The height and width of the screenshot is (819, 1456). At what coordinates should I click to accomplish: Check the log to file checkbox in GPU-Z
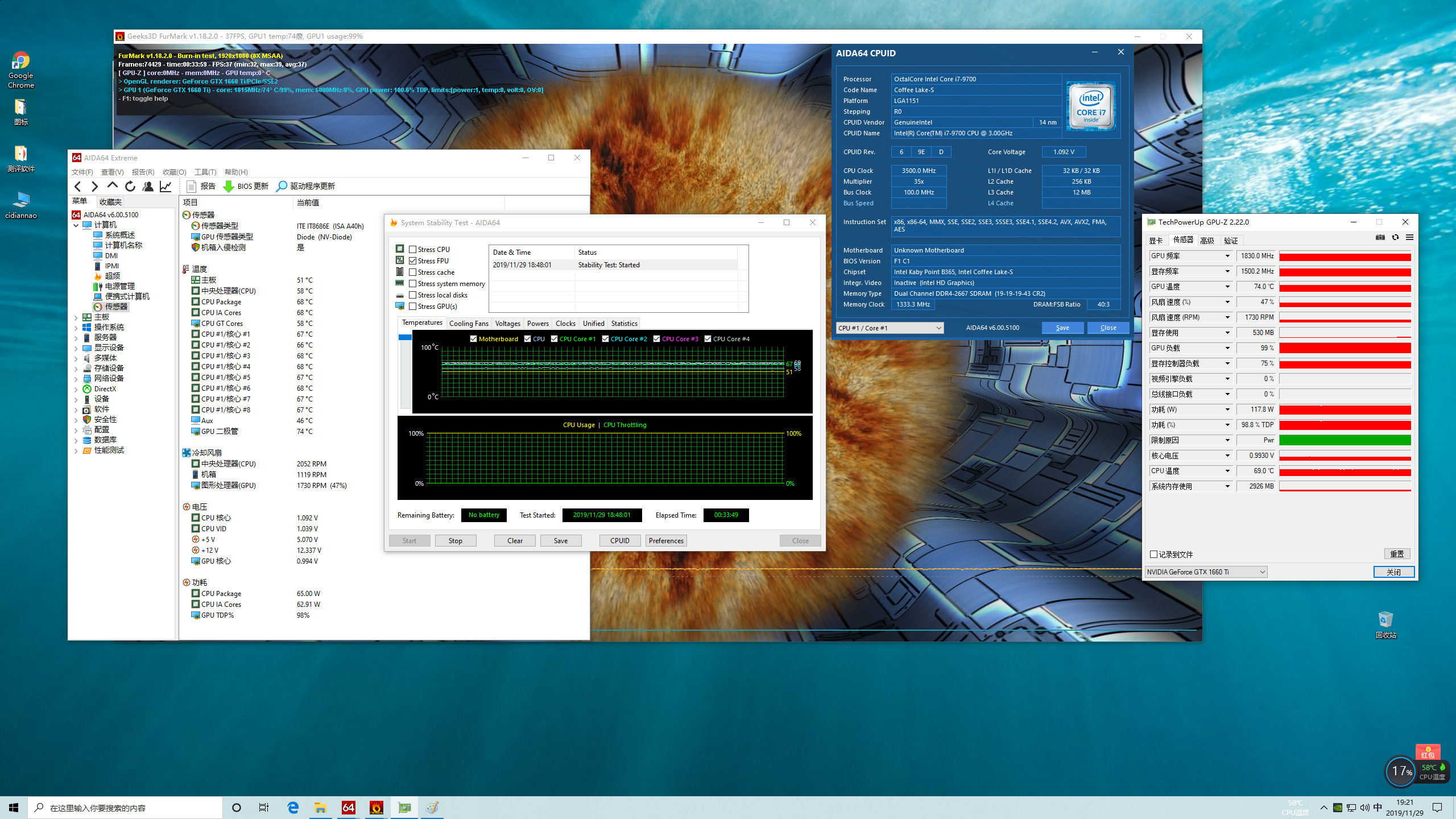click(1153, 554)
